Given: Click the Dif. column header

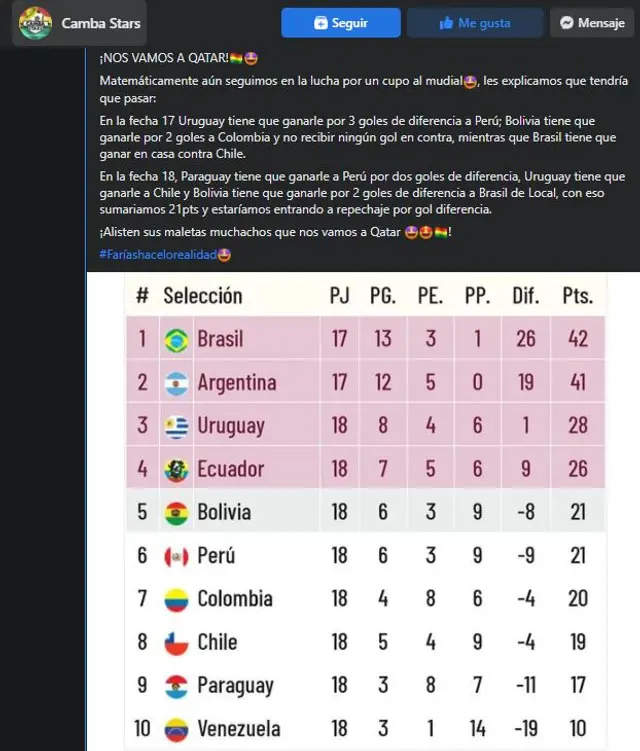Looking at the screenshot, I should pos(526,295).
